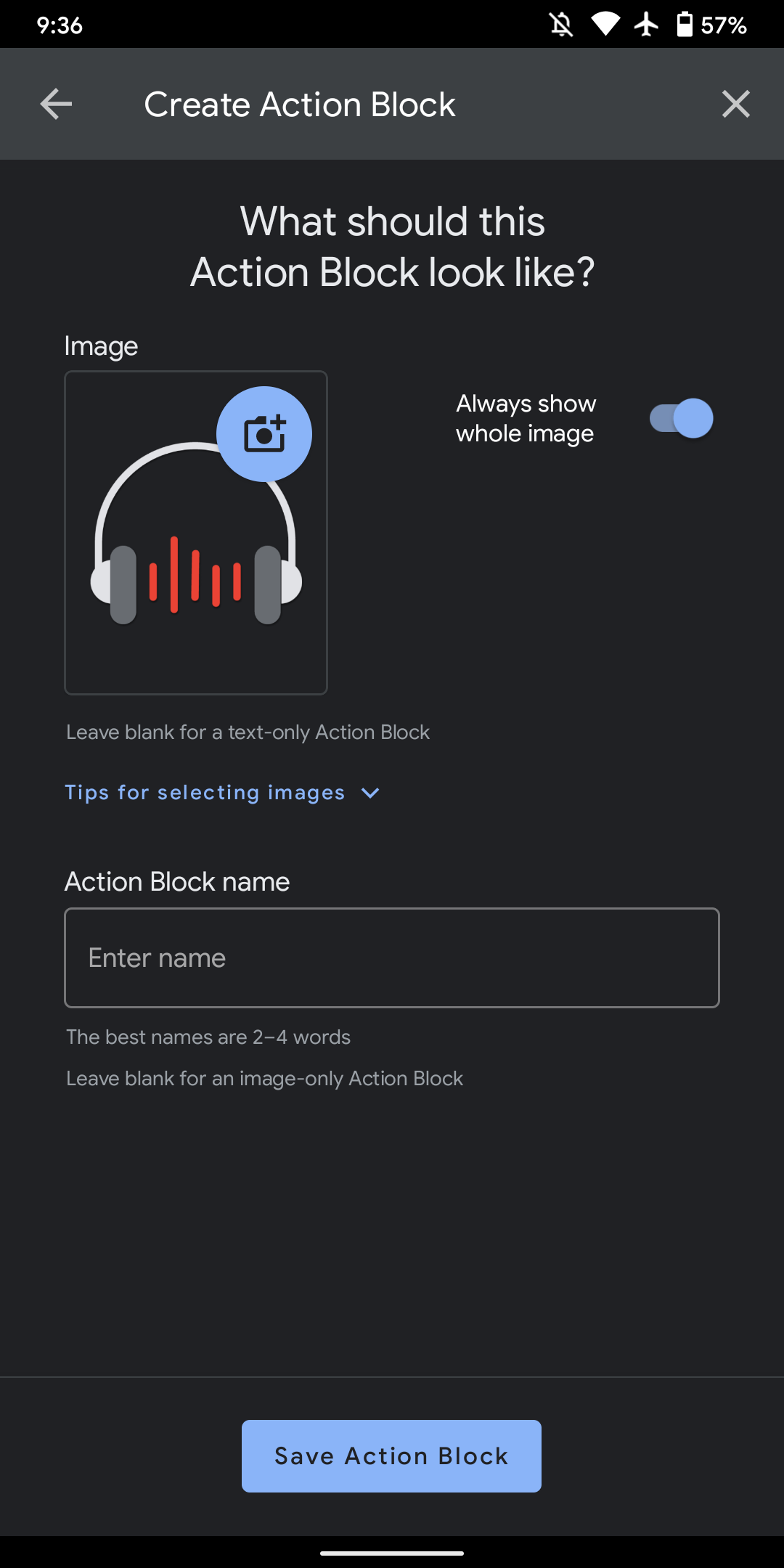
Task: Navigate back with the arrow icon
Action: pyautogui.click(x=55, y=104)
